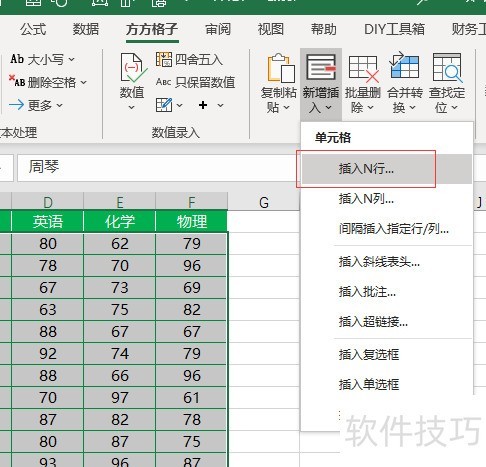Click the 只保留数值 ABC icon
This screenshot has height=467, width=486.
(x=163, y=82)
